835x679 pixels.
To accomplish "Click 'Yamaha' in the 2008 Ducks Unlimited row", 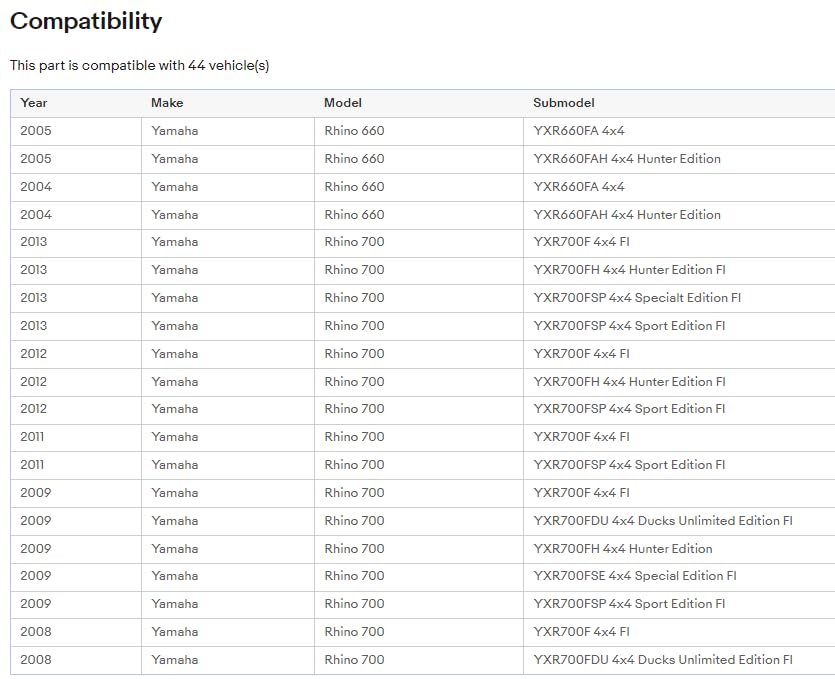I will 174,660.
